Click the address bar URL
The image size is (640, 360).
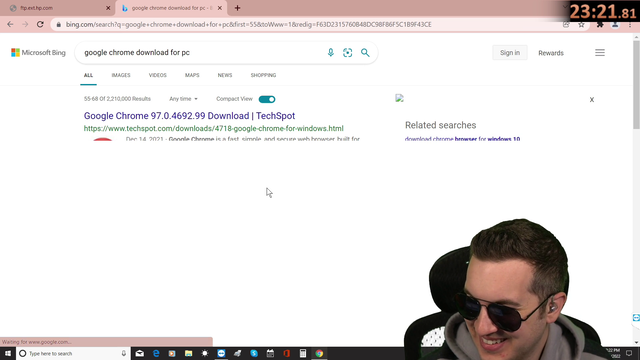(x=249, y=24)
